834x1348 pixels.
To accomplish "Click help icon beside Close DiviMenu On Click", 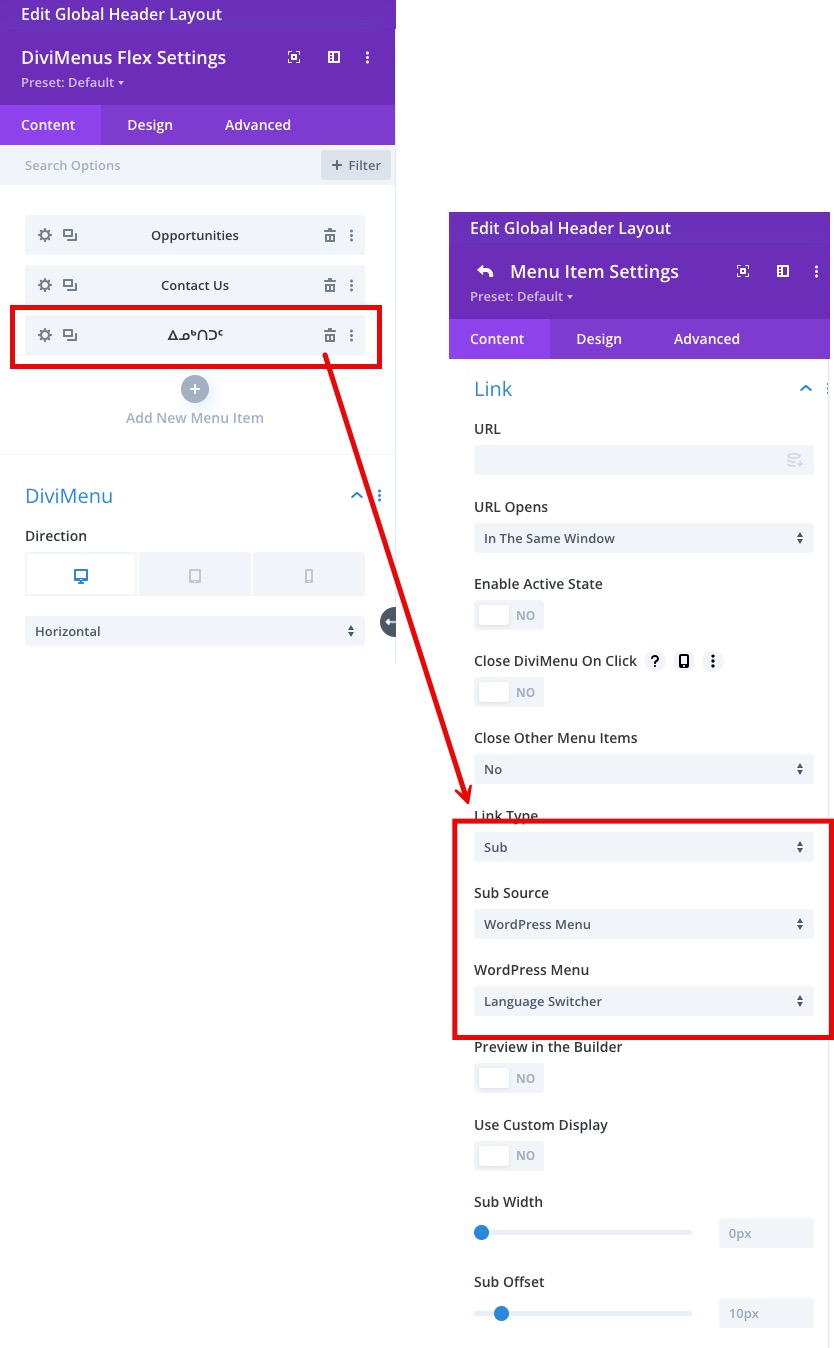I will point(655,661).
